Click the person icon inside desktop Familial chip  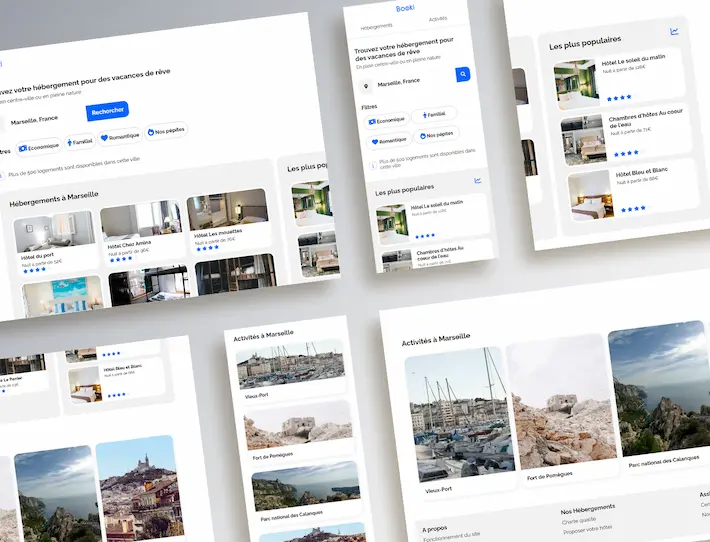69,143
